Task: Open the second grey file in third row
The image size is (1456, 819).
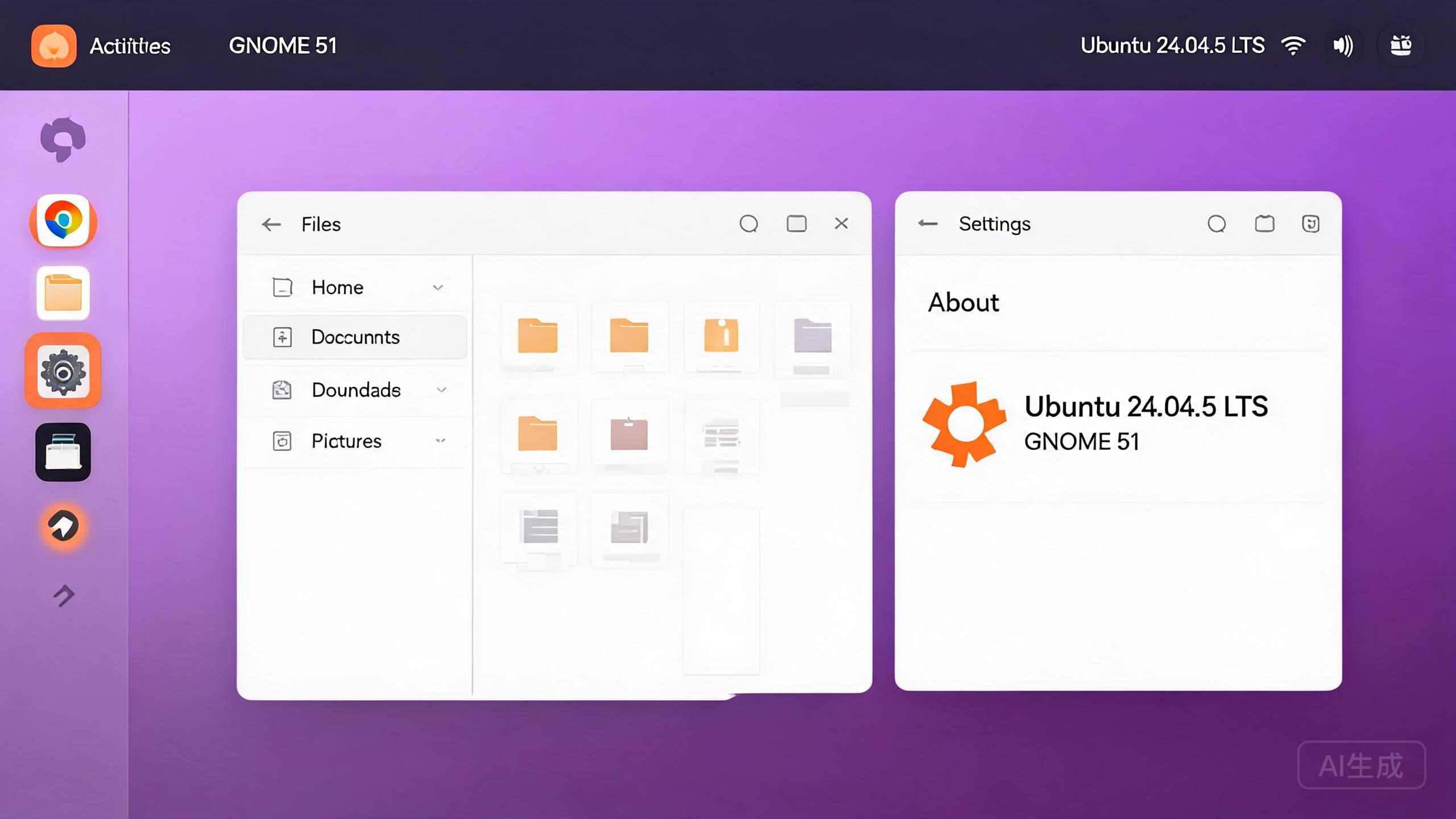Action: pyautogui.click(x=629, y=527)
